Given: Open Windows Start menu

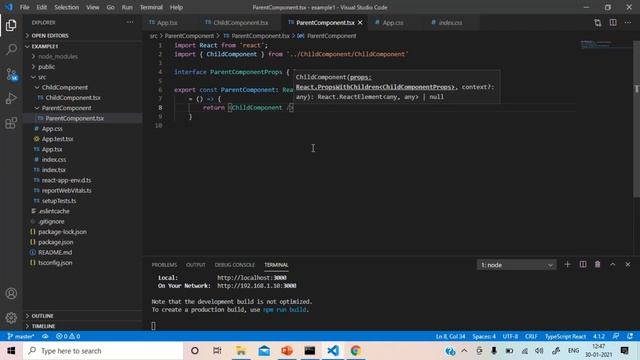Looking at the screenshot, I should [11, 351].
